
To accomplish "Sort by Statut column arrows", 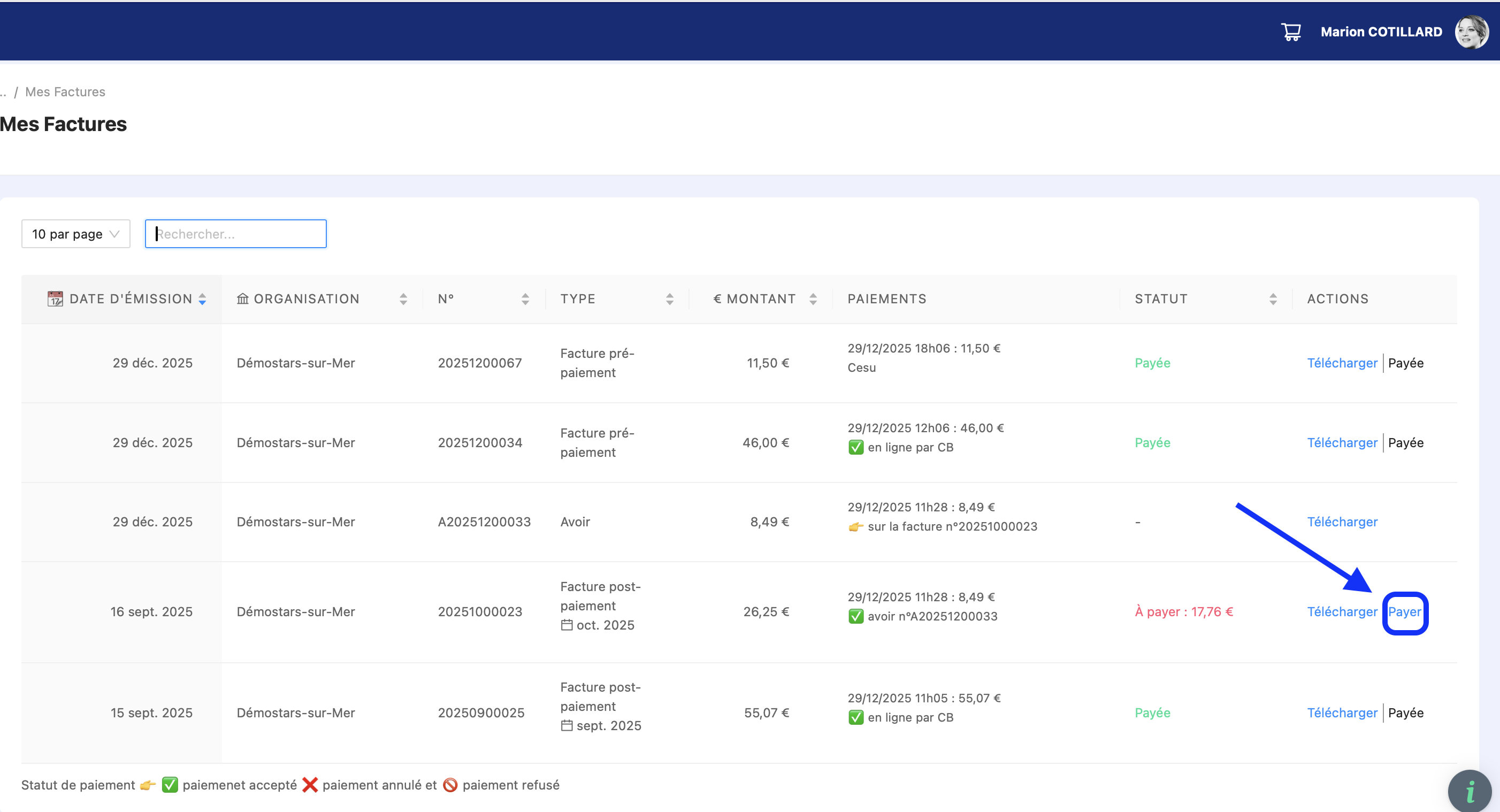I will [x=1273, y=298].
